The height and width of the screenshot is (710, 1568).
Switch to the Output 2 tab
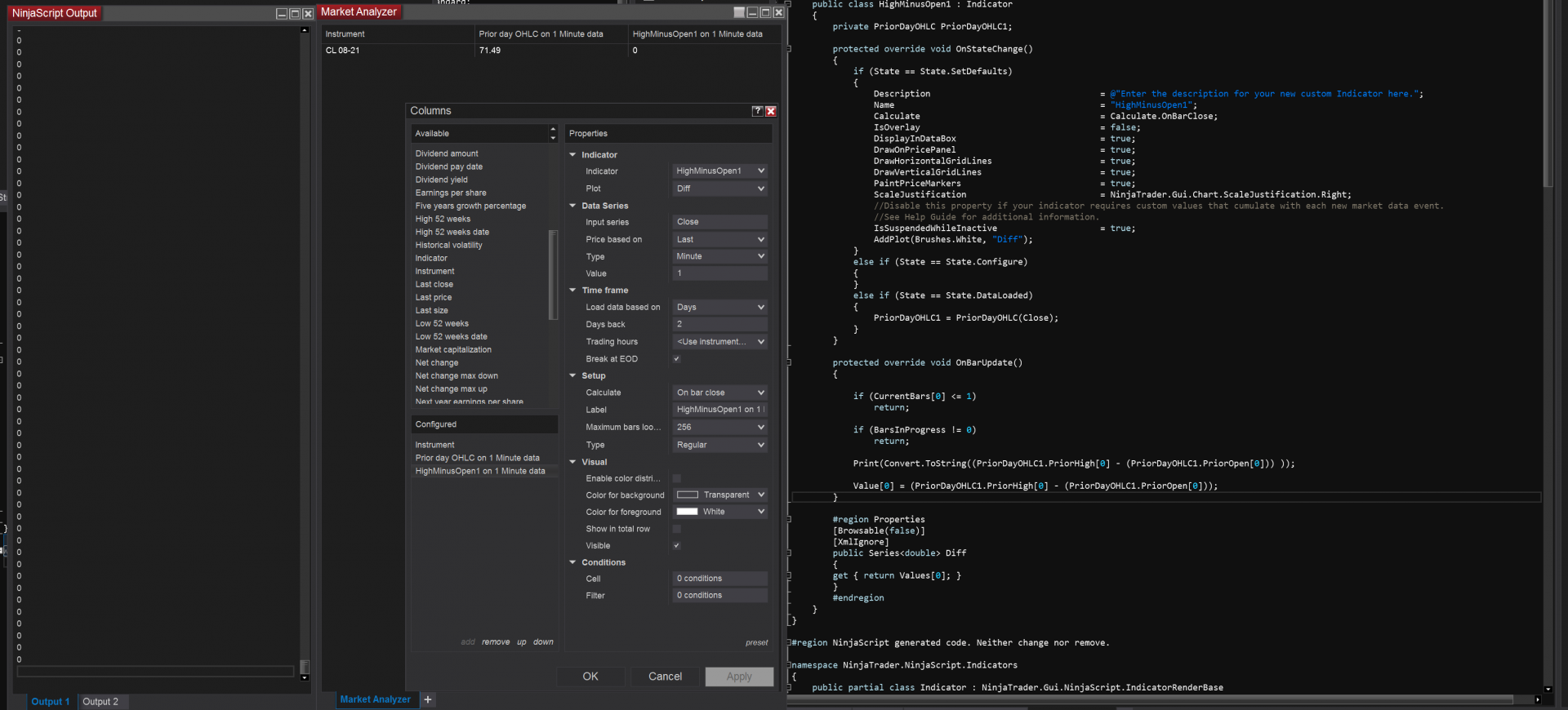tap(100, 702)
